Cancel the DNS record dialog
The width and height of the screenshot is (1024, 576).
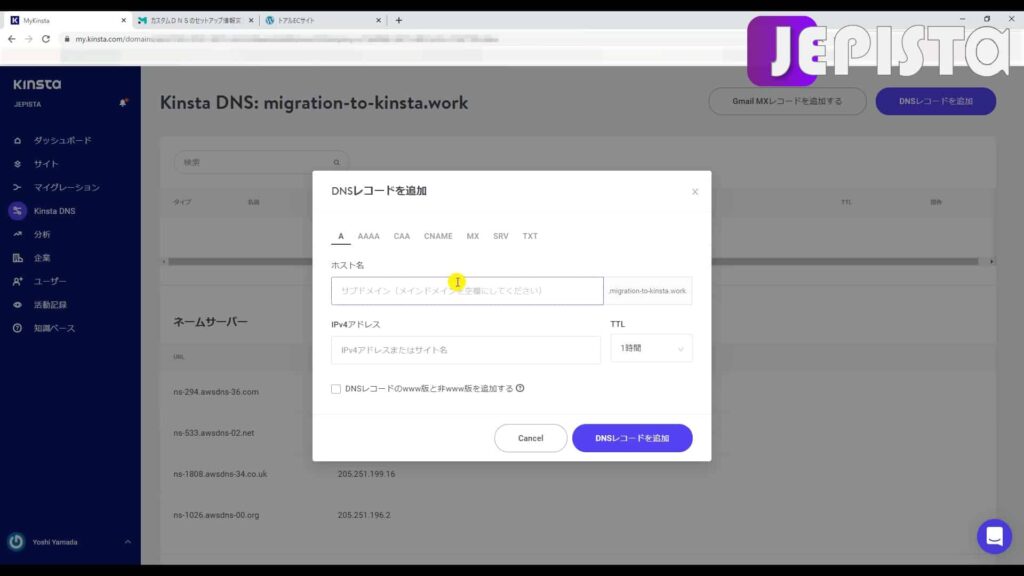[531, 437]
